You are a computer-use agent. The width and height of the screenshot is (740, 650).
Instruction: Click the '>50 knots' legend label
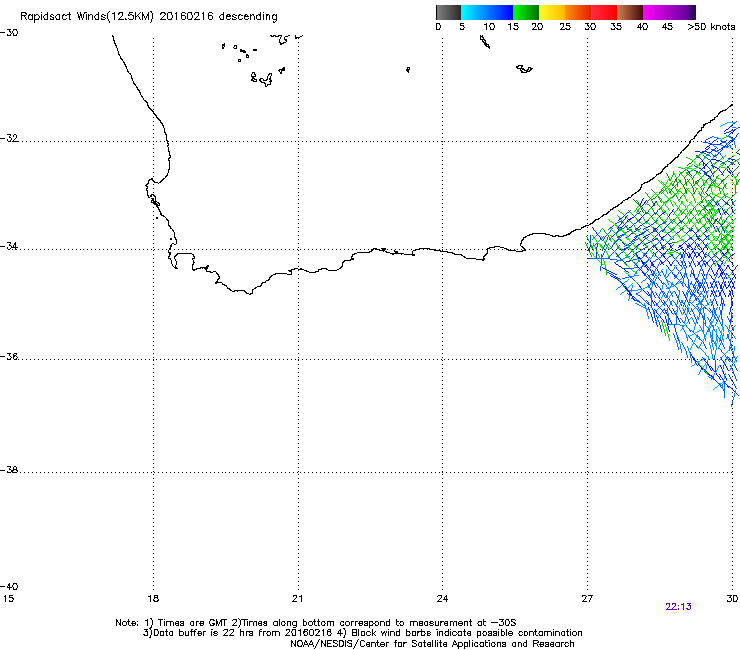(711, 27)
